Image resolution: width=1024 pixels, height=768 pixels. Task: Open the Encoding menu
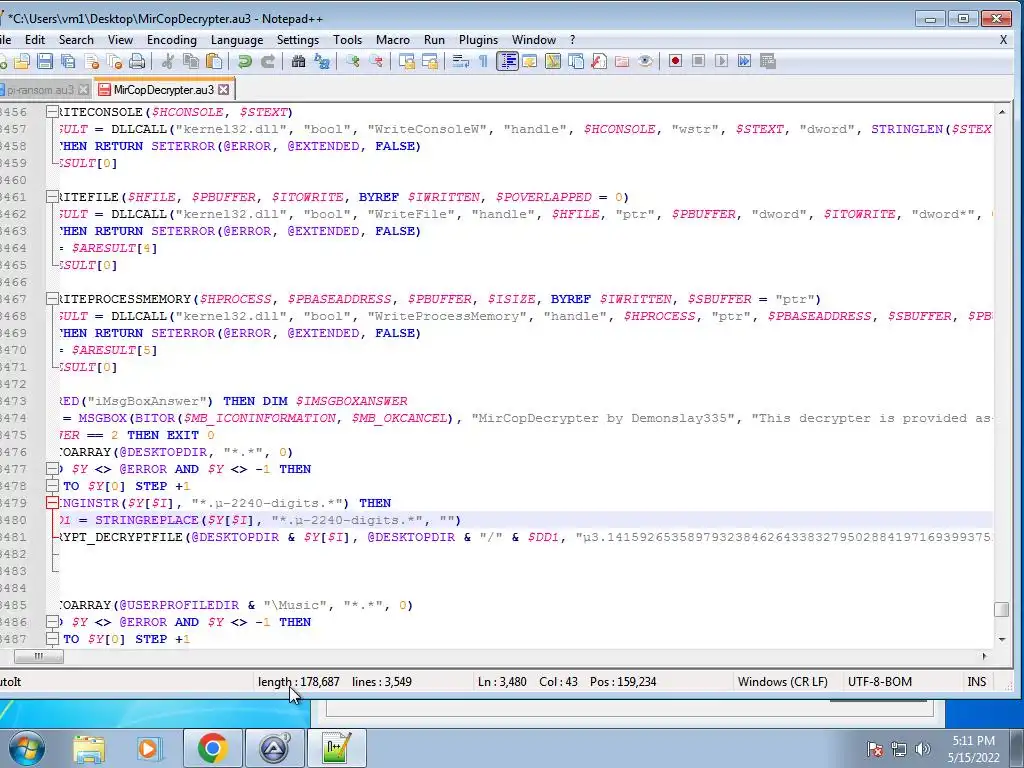[172, 40]
